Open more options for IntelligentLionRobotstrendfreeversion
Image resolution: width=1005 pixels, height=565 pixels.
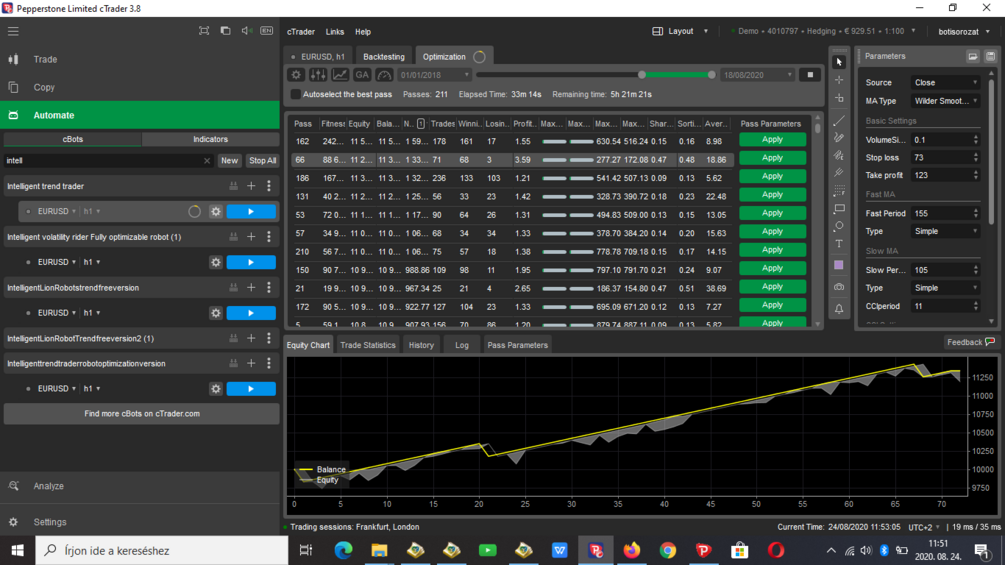point(269,288)
